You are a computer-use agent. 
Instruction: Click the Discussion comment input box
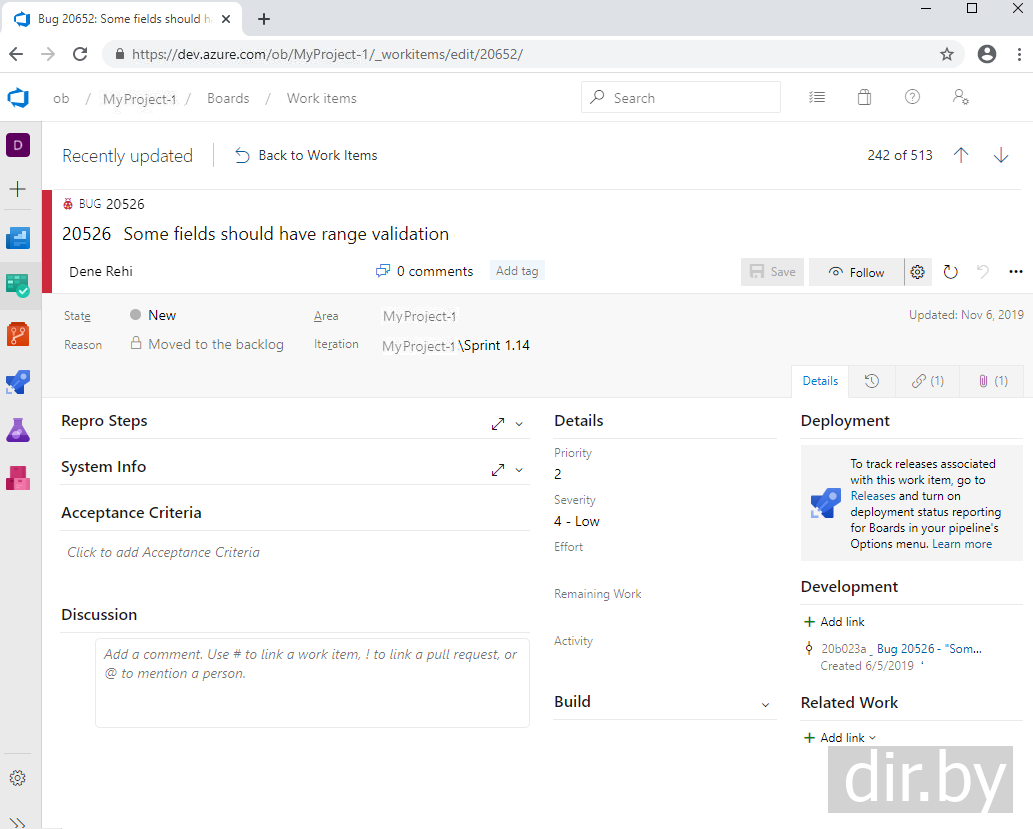tap(312, 682)
